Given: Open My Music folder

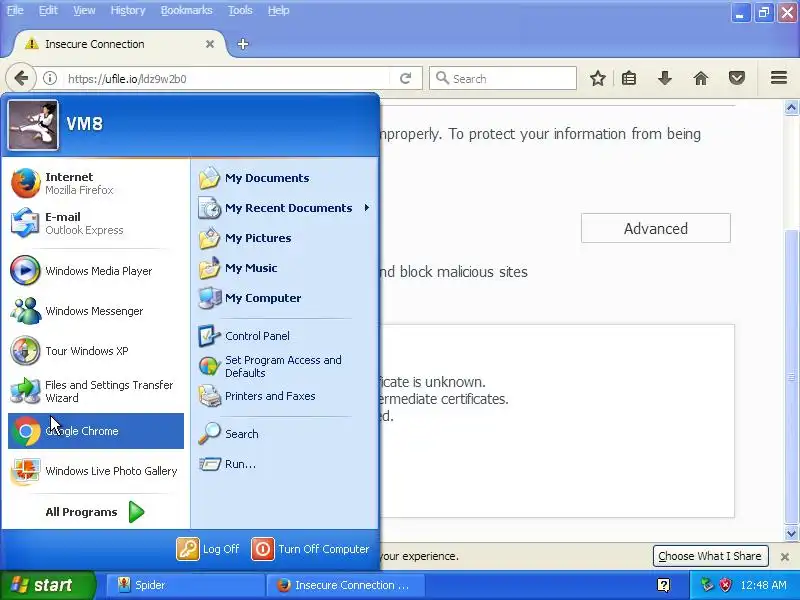Looking at the screenshot, I should tap(285, 268).
